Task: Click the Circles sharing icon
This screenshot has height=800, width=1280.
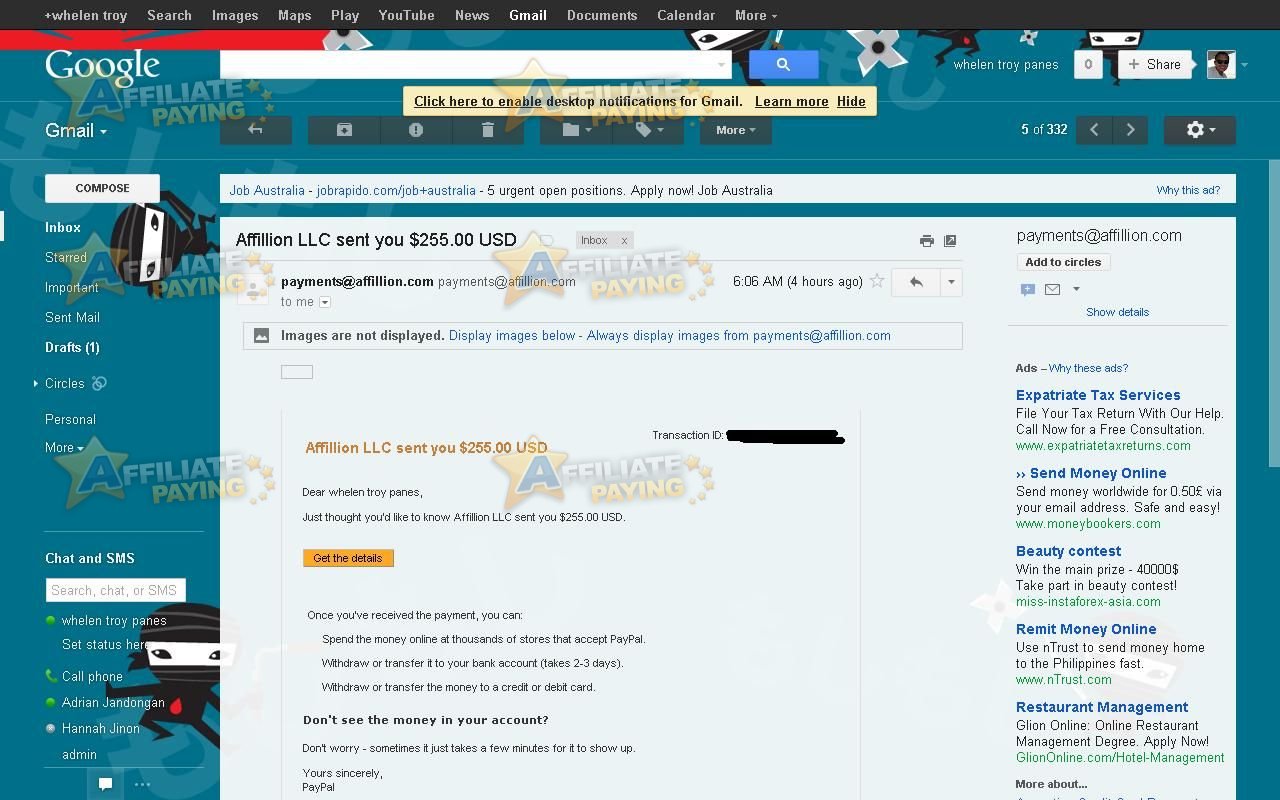Action: (99, 383)
